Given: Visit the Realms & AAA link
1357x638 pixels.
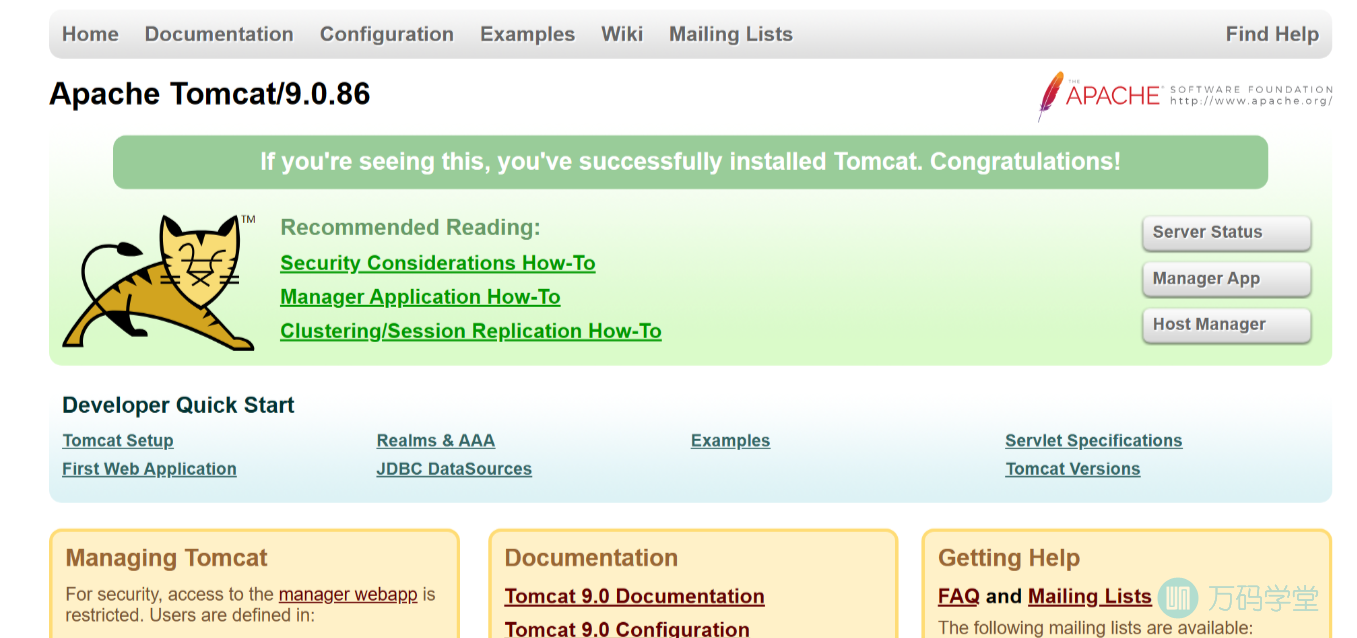Looking at the screenshot, I should click(x=436, y=441).
